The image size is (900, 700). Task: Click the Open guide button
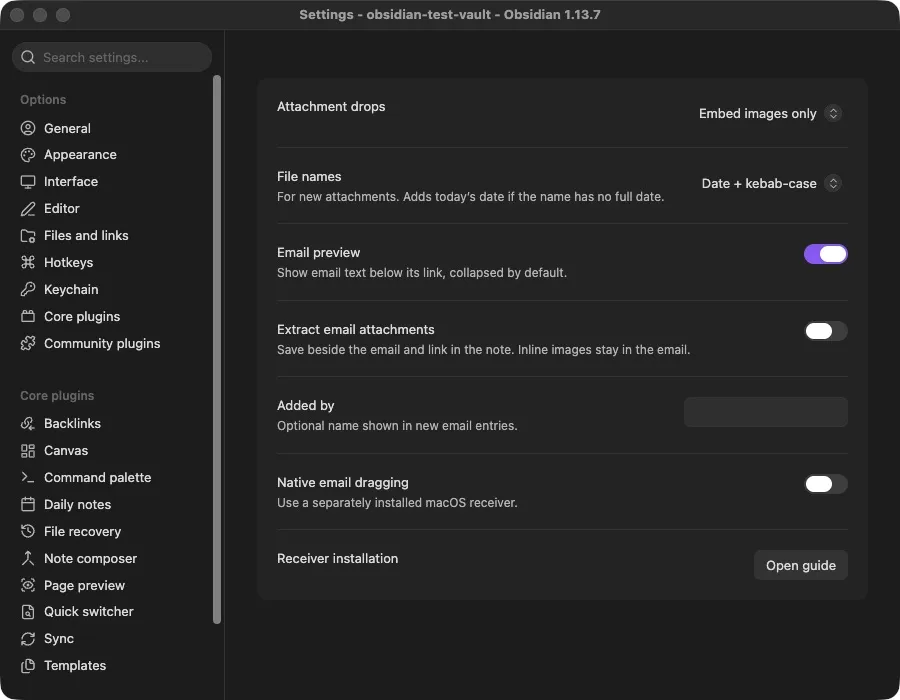(x=801, y=566)
